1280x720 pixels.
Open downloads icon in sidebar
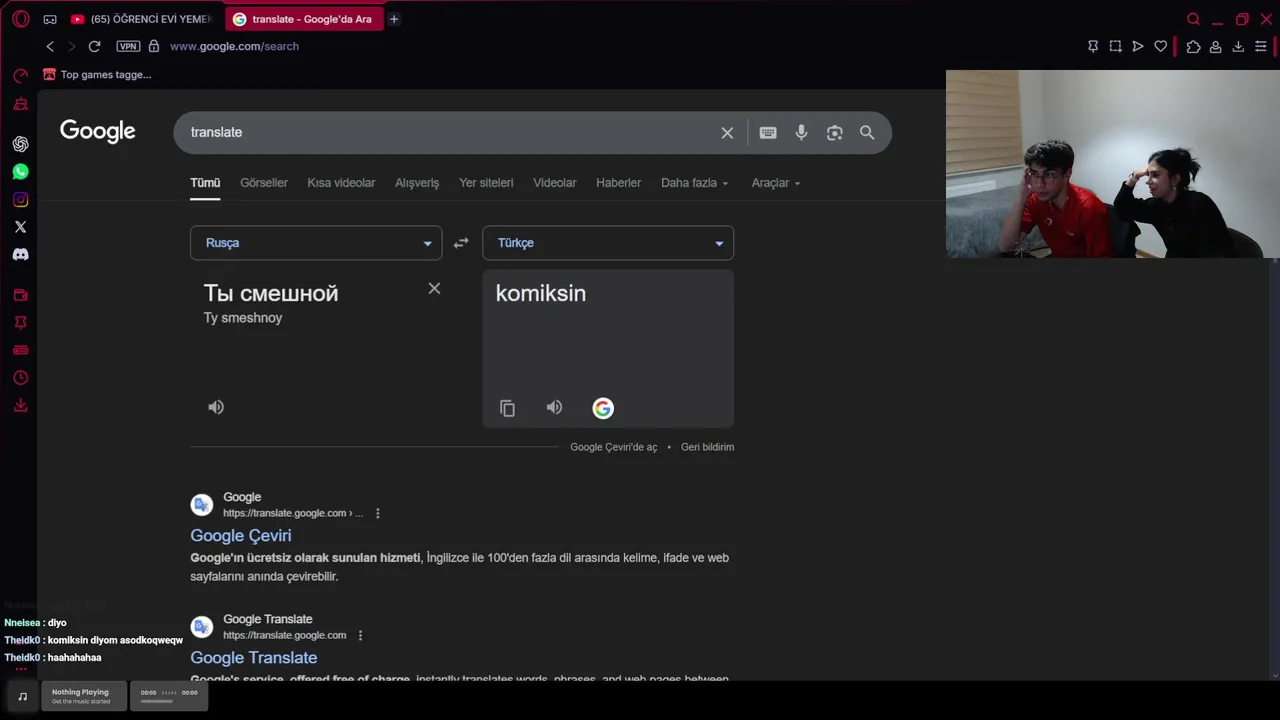(20, 405)
